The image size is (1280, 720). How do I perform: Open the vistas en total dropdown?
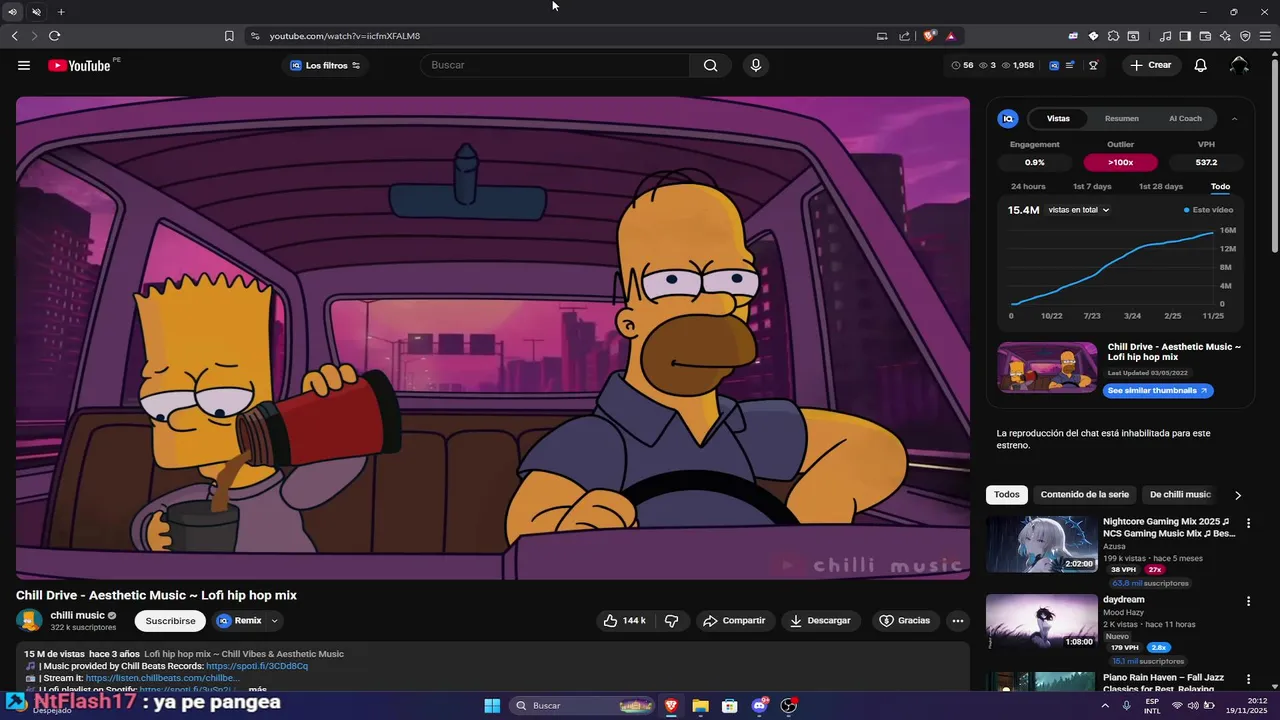(x=1079, y=210)
